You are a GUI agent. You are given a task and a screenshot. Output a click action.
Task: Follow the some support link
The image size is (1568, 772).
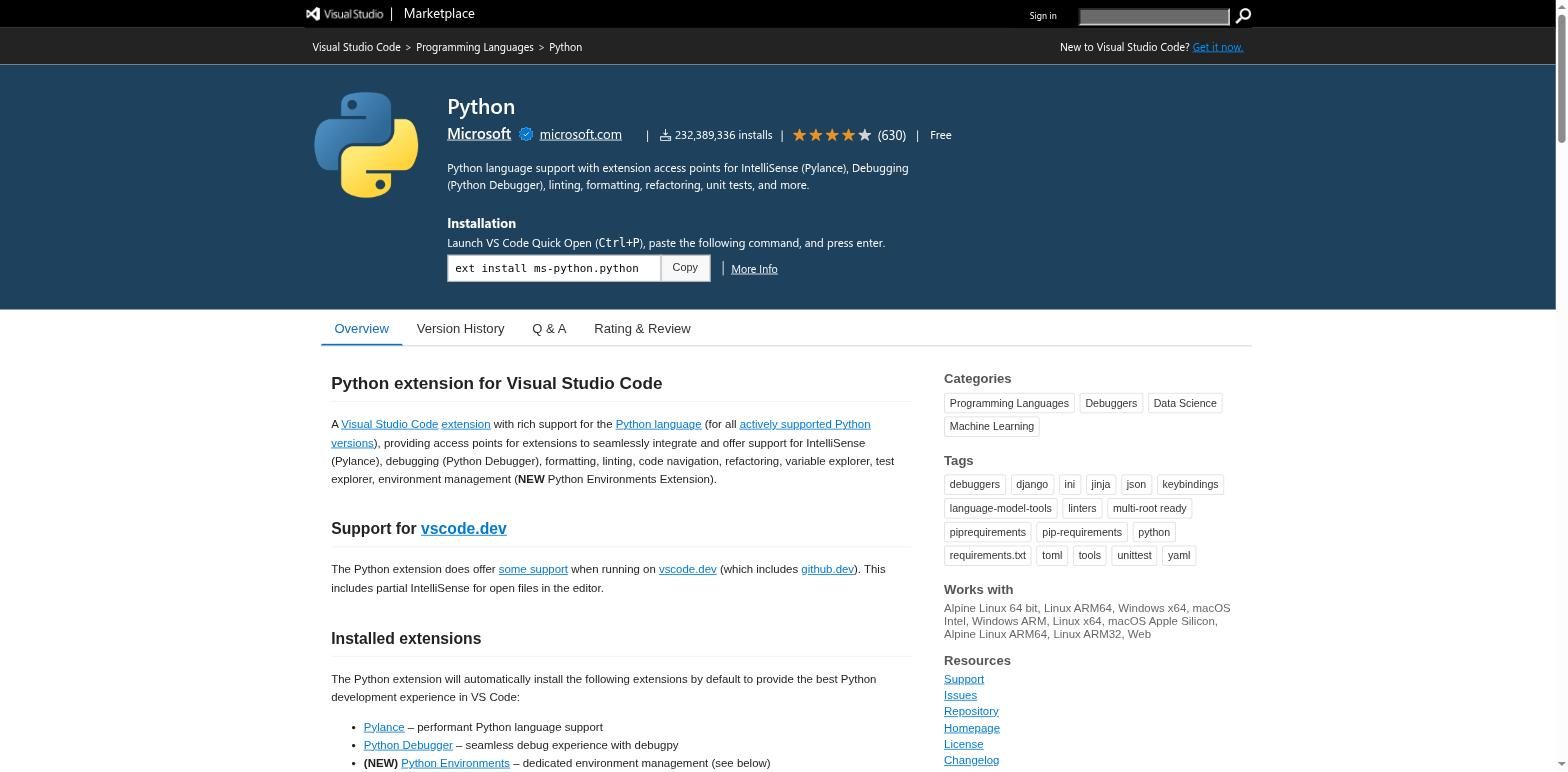point(533,569)
